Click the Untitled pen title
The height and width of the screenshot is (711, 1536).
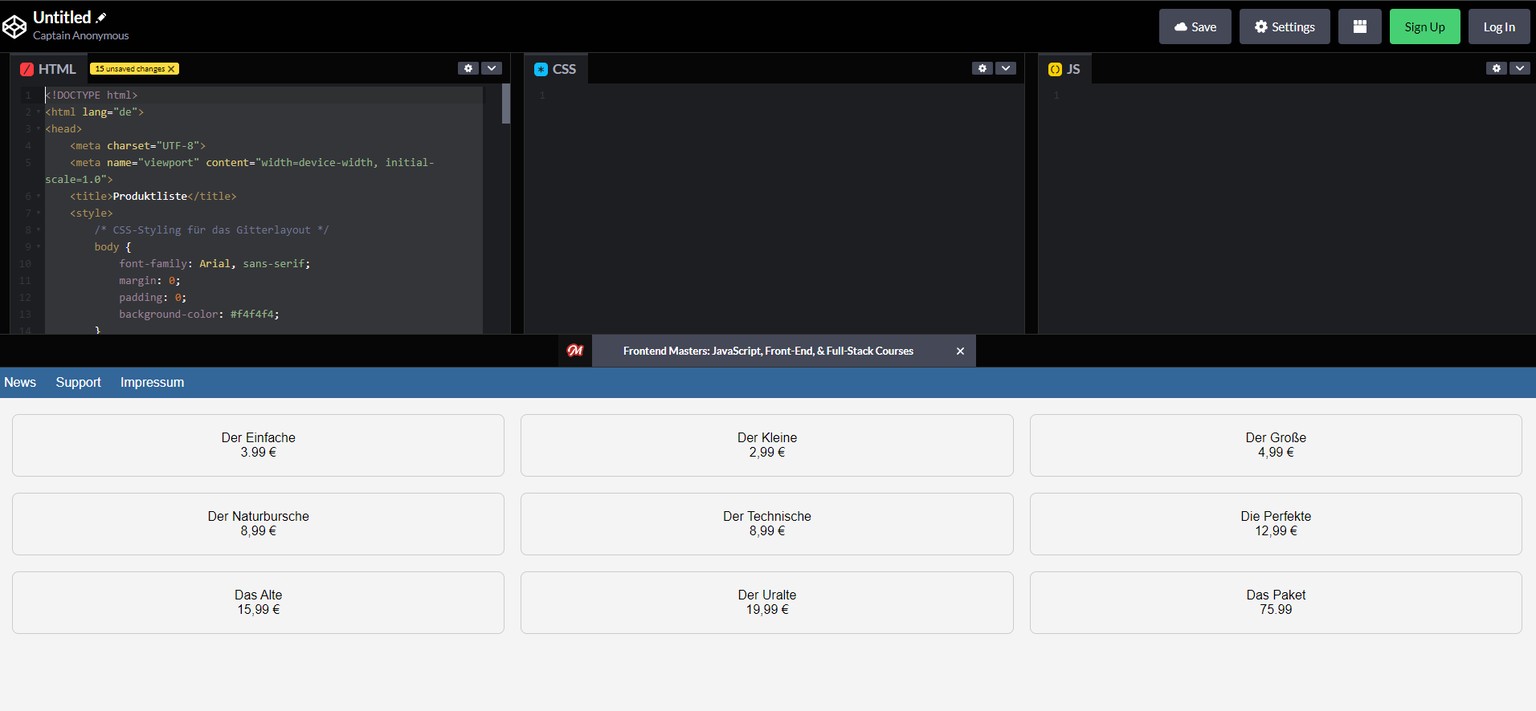click(x=62, y=17)
